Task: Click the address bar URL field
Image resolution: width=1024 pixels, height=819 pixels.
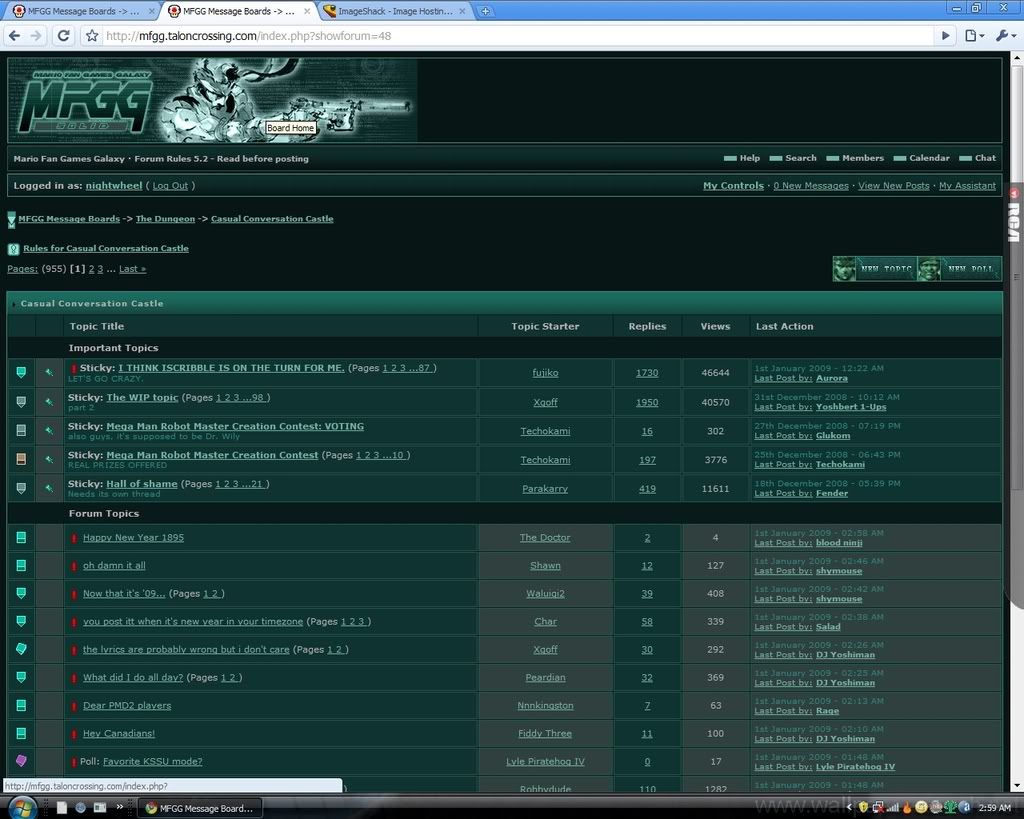Action: pos(500,36)
